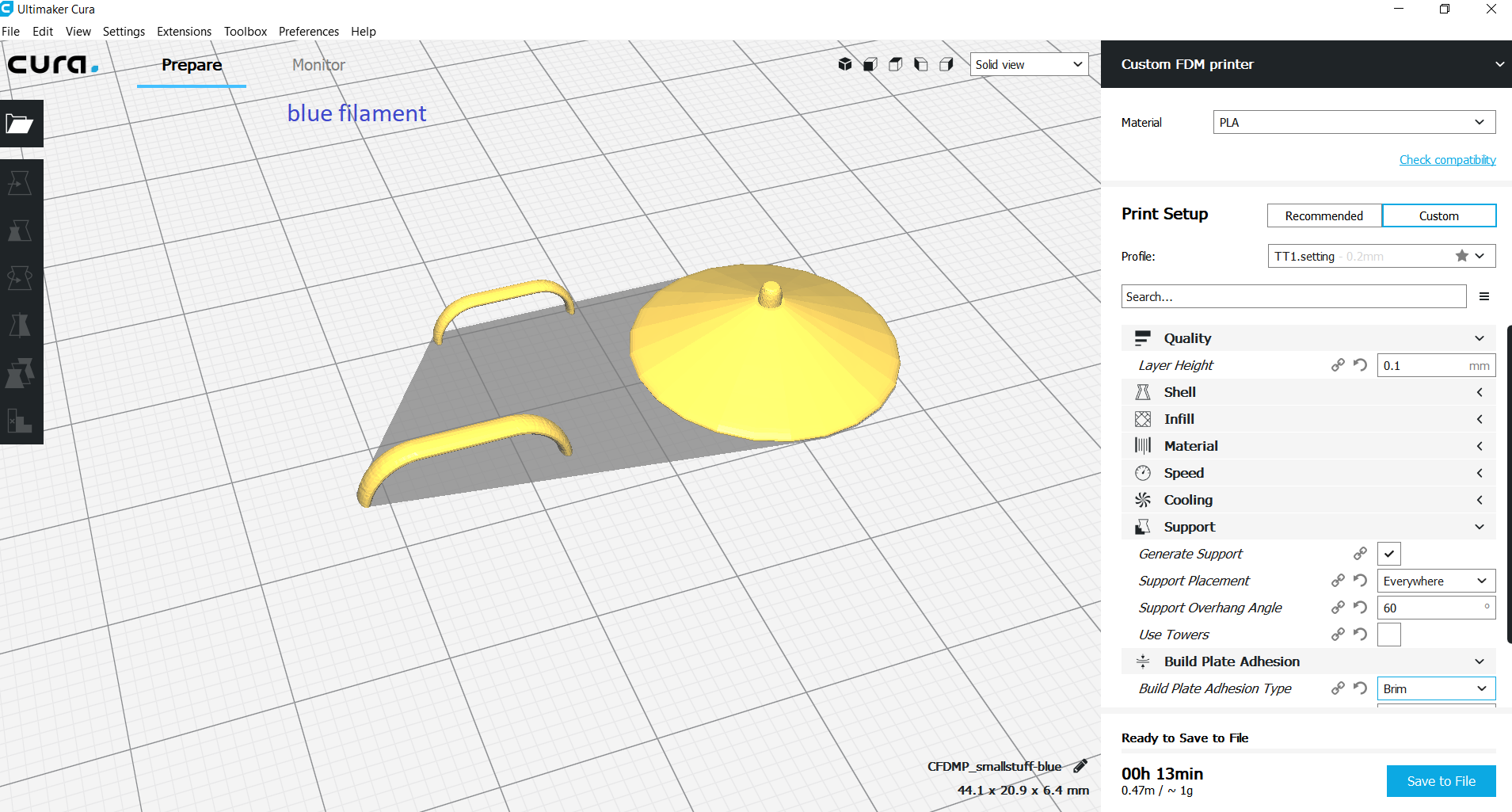Screen dimensions: 1512x812
Task: Reset Layer Height to default value
Action: tap(1360, 365)
